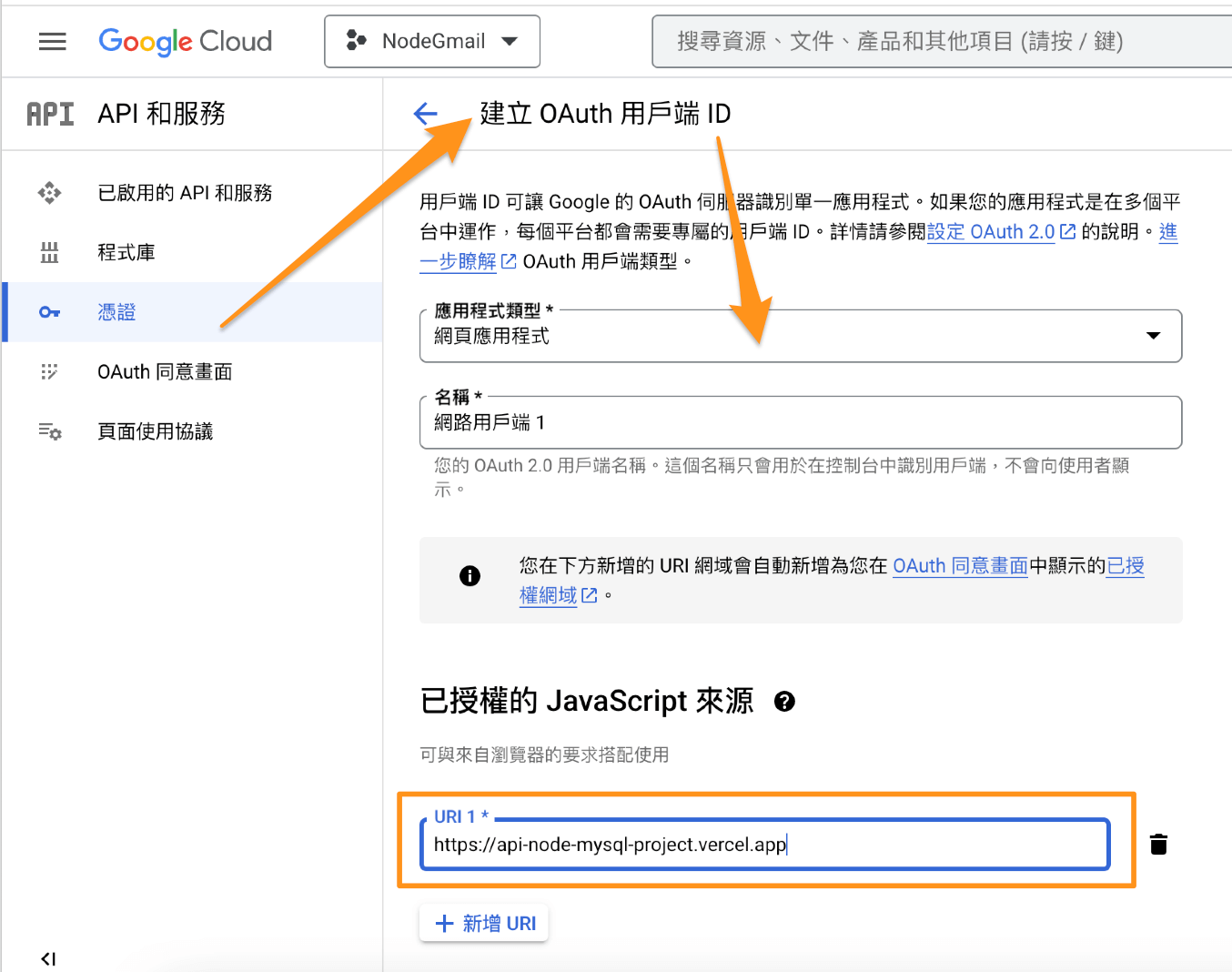Screen dimensions: 1232x972
Task: Select OAuth 同意畫面 sidebar item
Action: pos(165,371)
